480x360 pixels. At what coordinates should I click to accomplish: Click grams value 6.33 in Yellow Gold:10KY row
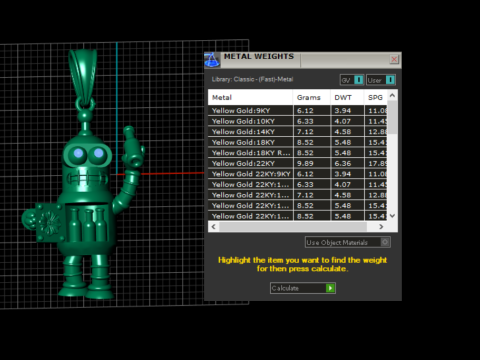click(x=305, y=121)
